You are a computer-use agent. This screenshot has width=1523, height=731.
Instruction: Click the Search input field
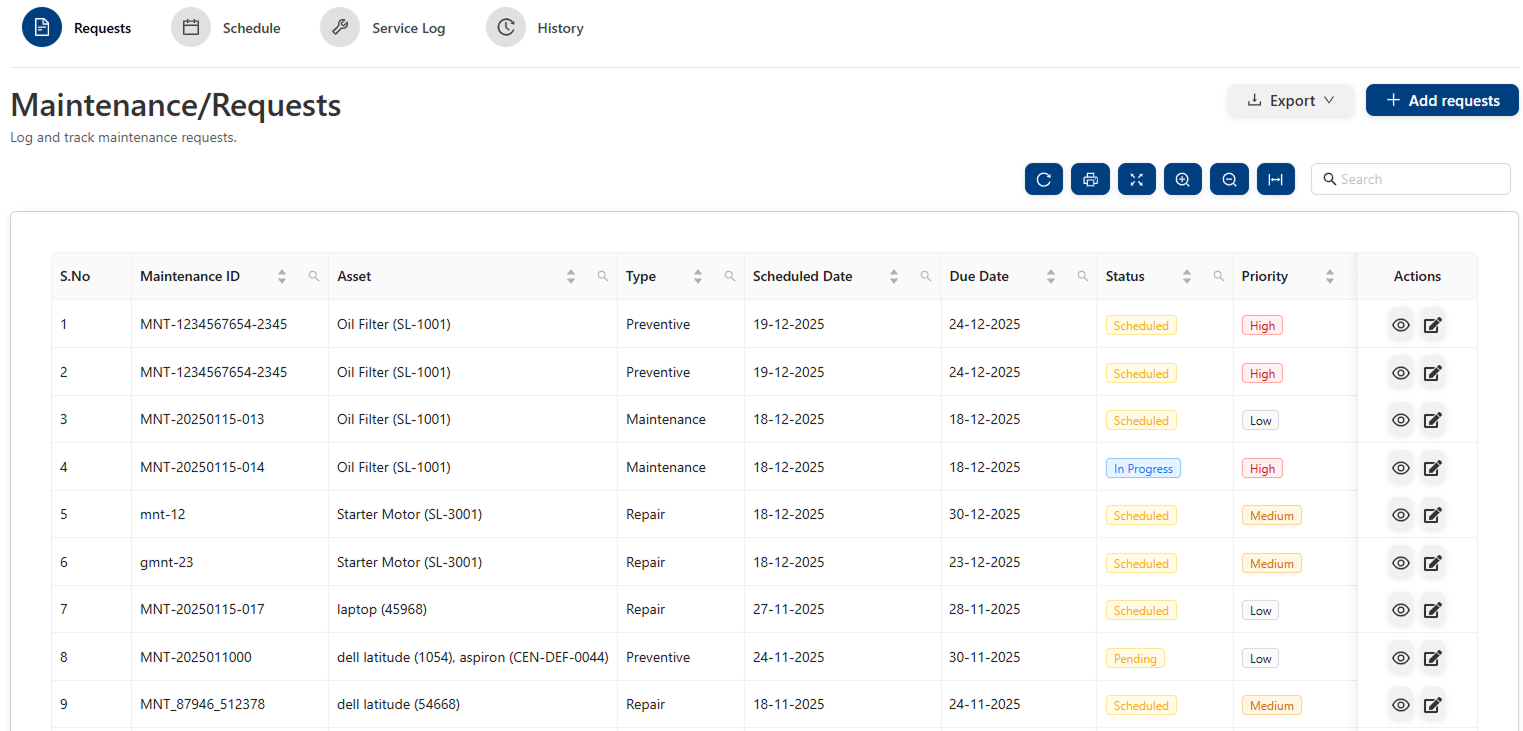(1420, 180)
